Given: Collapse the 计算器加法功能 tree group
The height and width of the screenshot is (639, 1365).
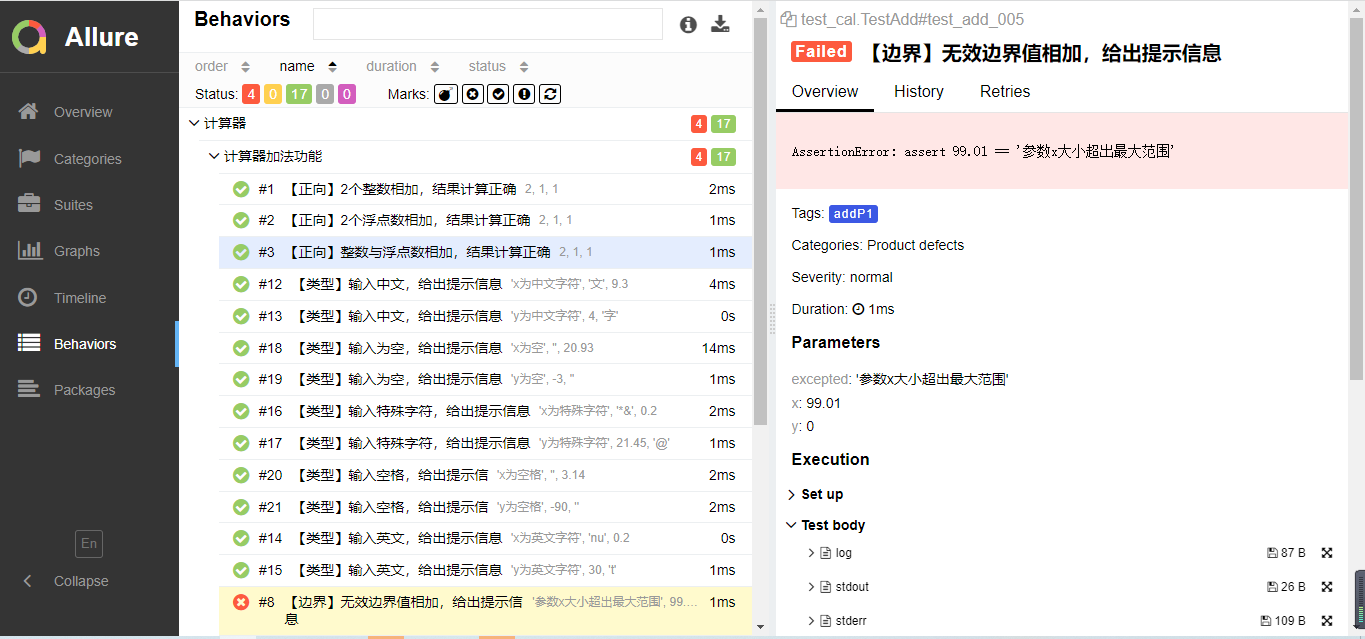Looking at the screenshot, I should click(x=214, y=156).
